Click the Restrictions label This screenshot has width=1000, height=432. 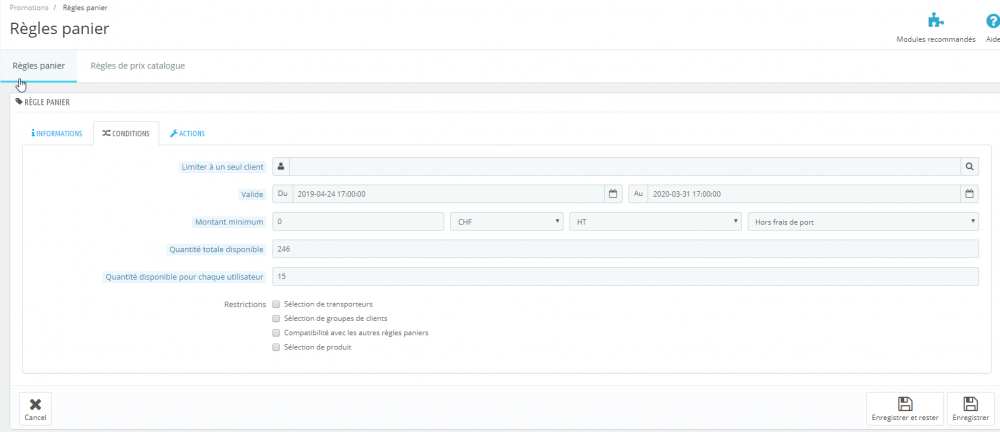click(246, 304)
